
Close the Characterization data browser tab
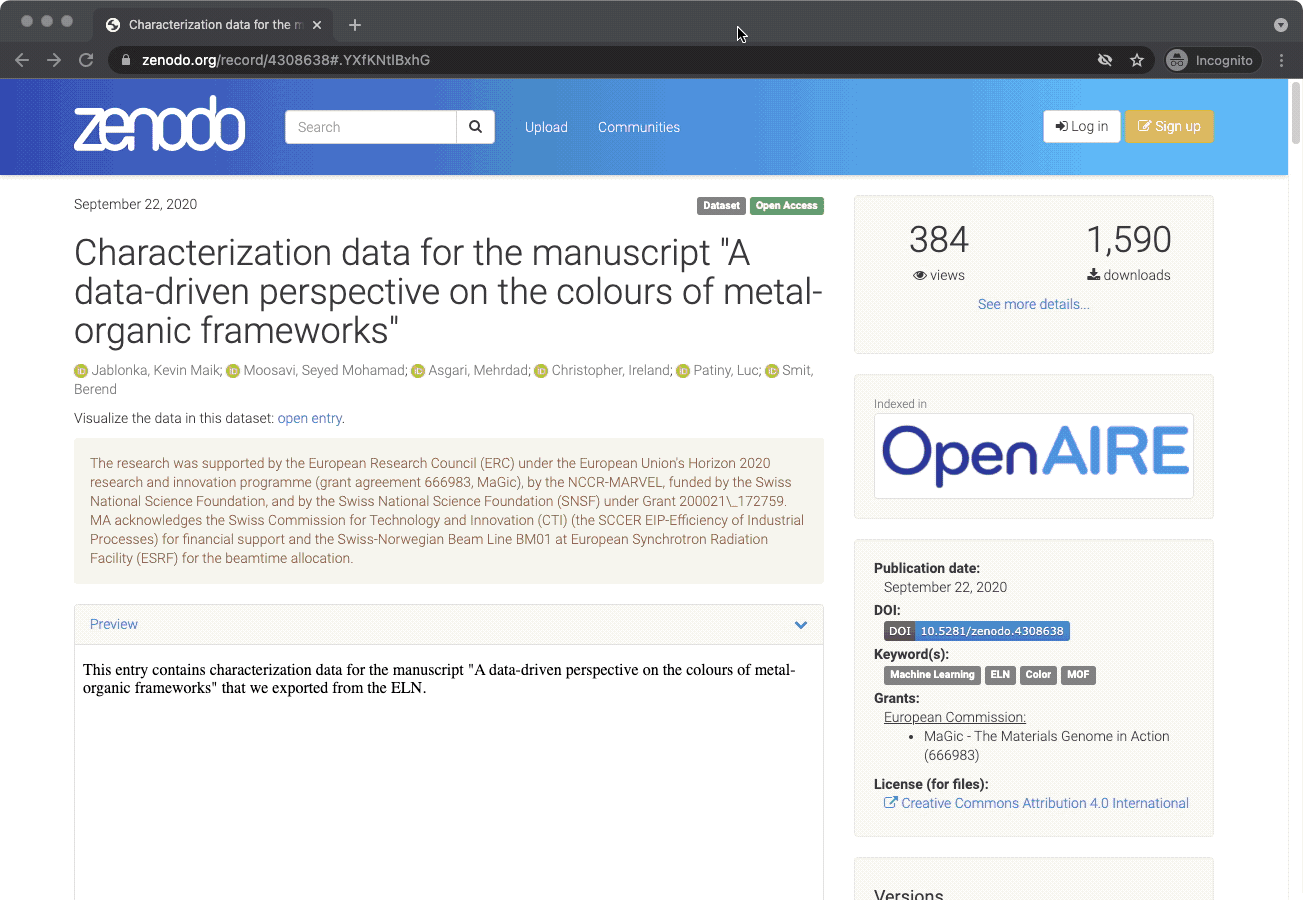point(317,25)
